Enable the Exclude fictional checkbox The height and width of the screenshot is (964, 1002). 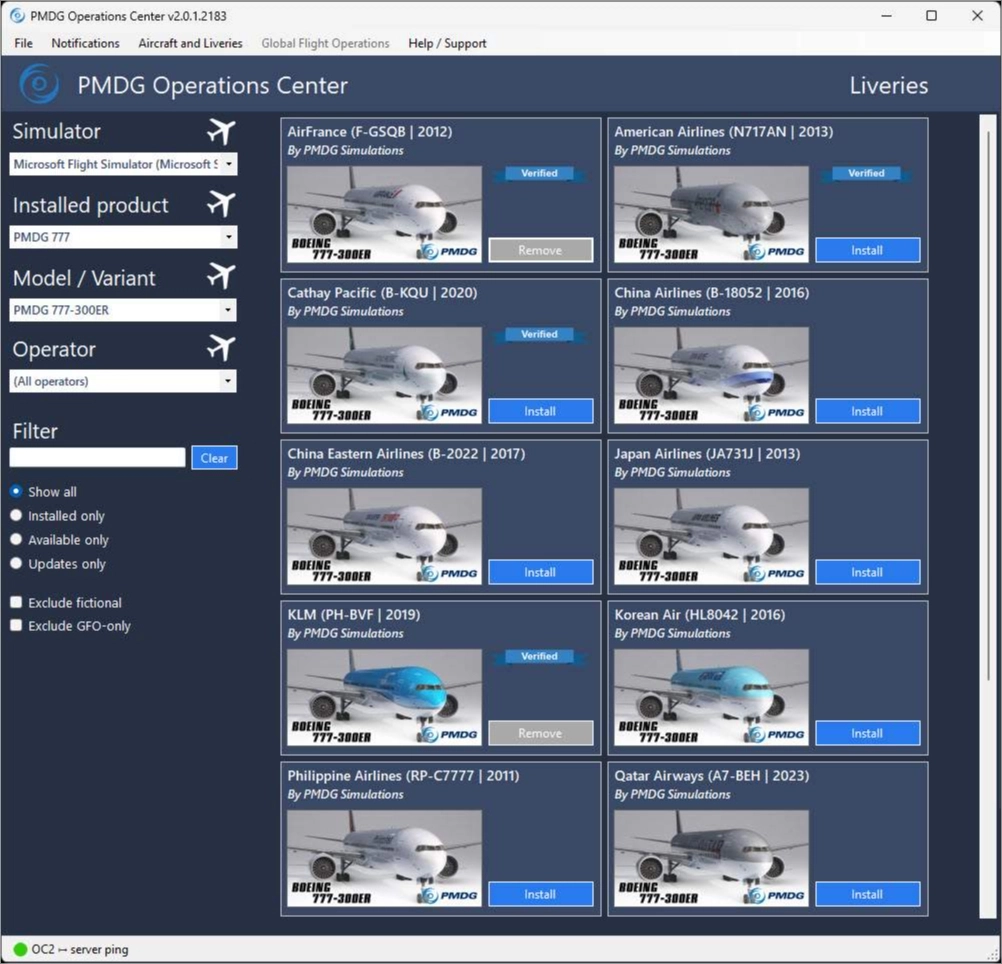pos(16,603)
